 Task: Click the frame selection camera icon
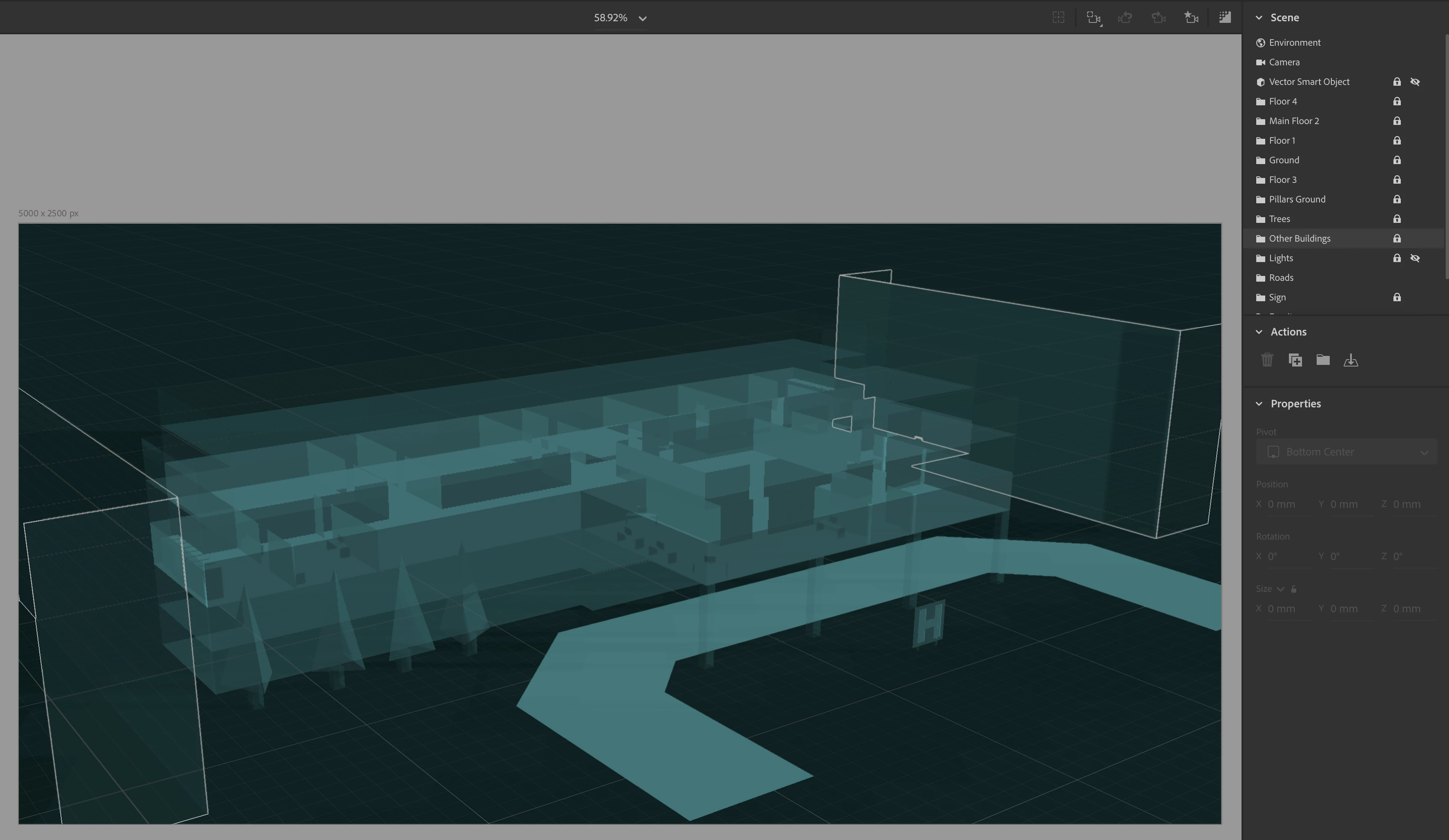1093,18
